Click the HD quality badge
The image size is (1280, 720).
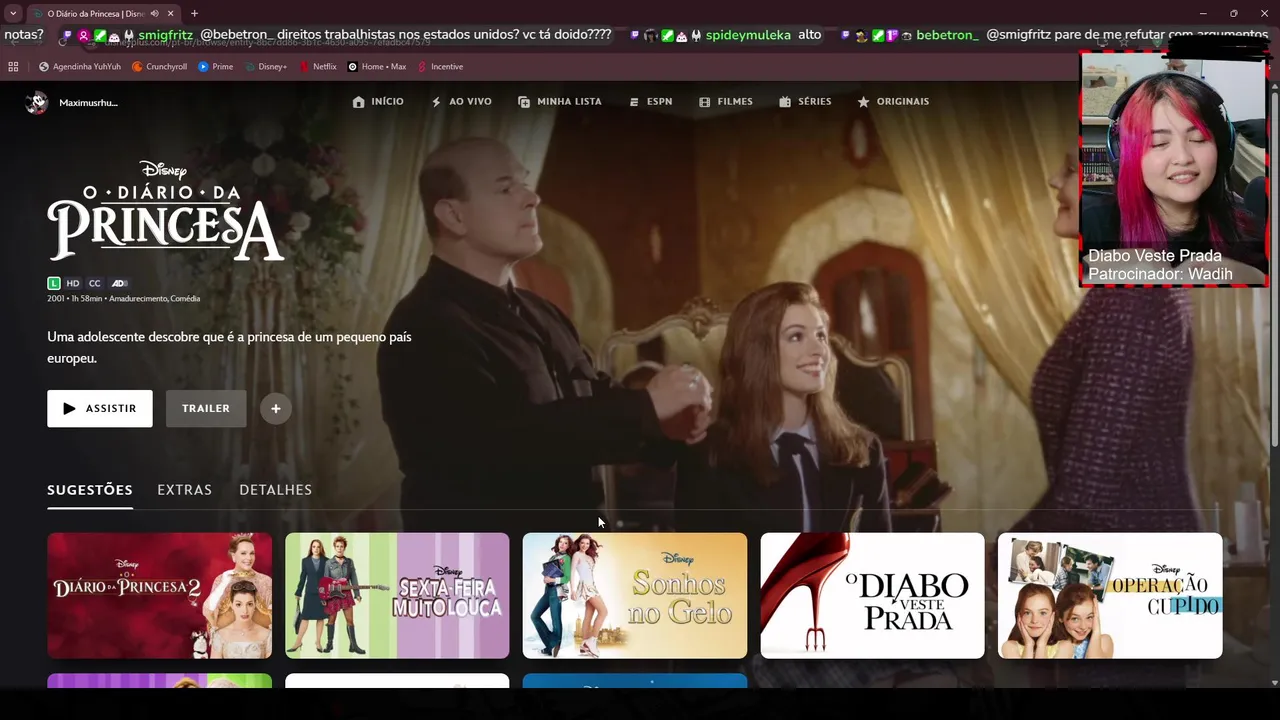tap(73, 284)
